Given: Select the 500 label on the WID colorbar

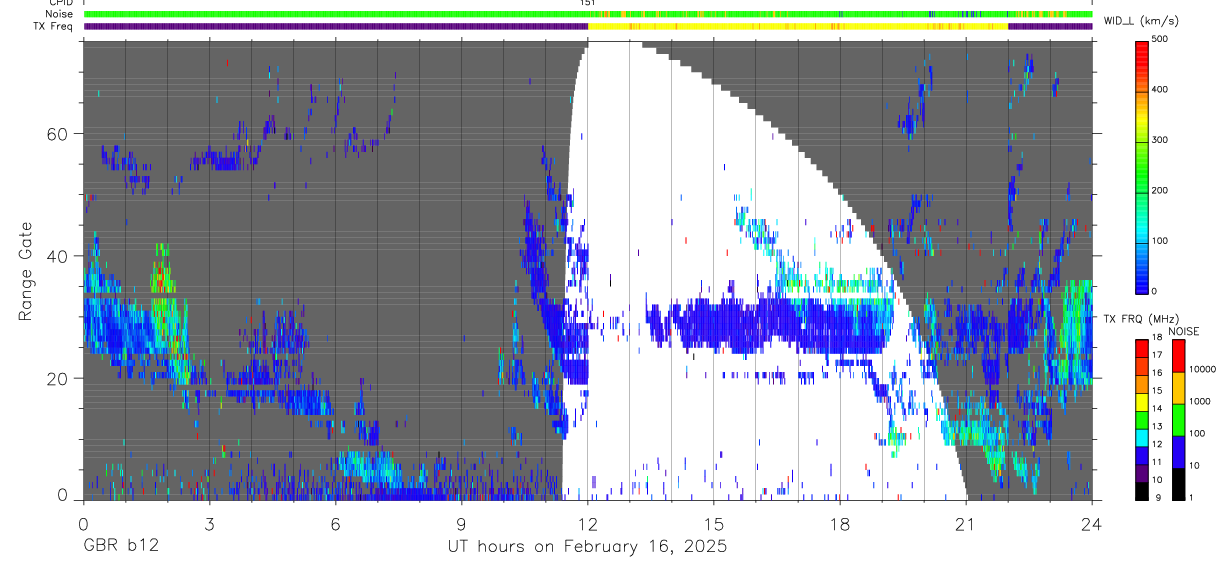Looking at the screenshot, I should pos(1160,39).
